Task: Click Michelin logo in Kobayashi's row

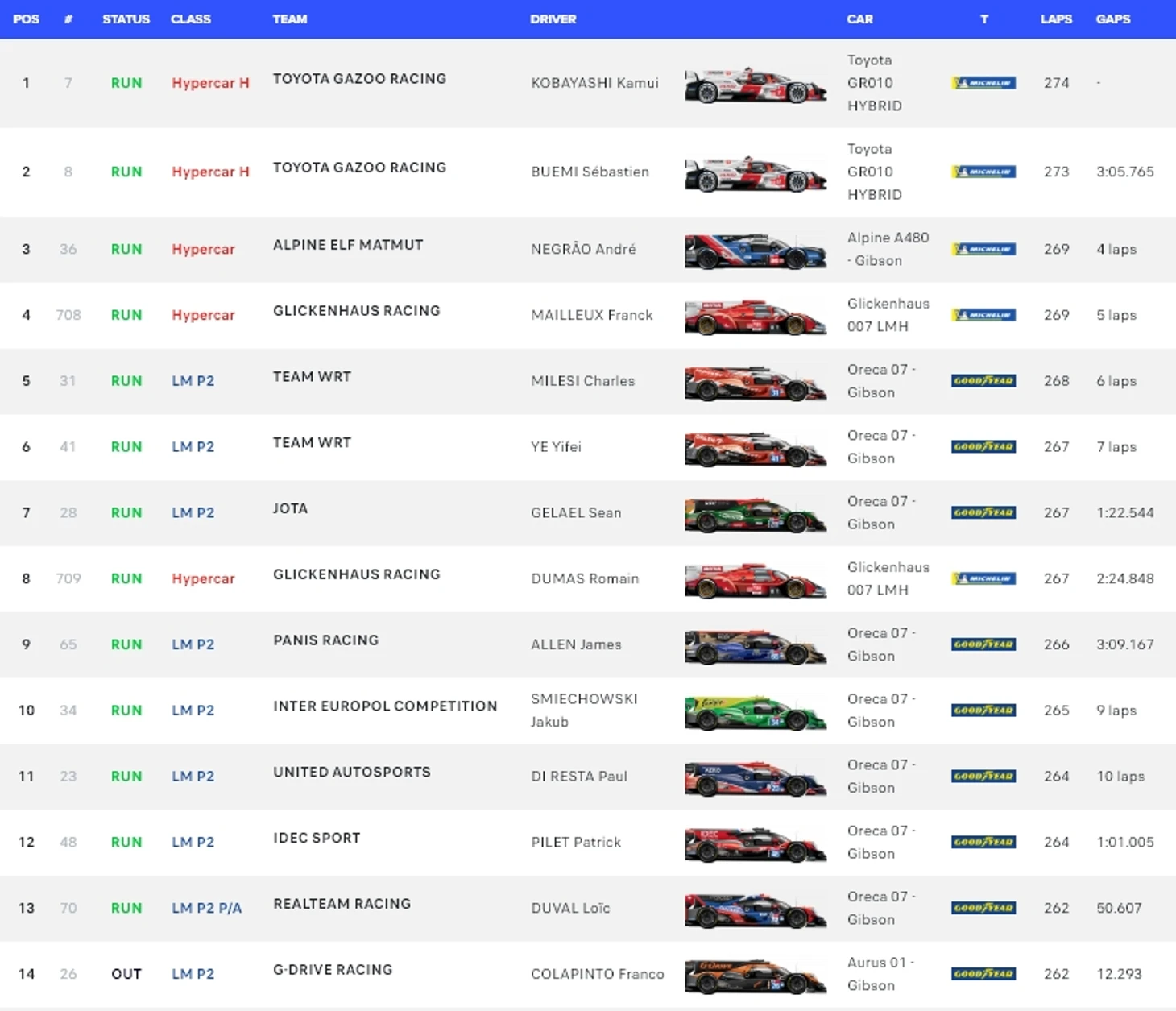Action: (983, 83)
